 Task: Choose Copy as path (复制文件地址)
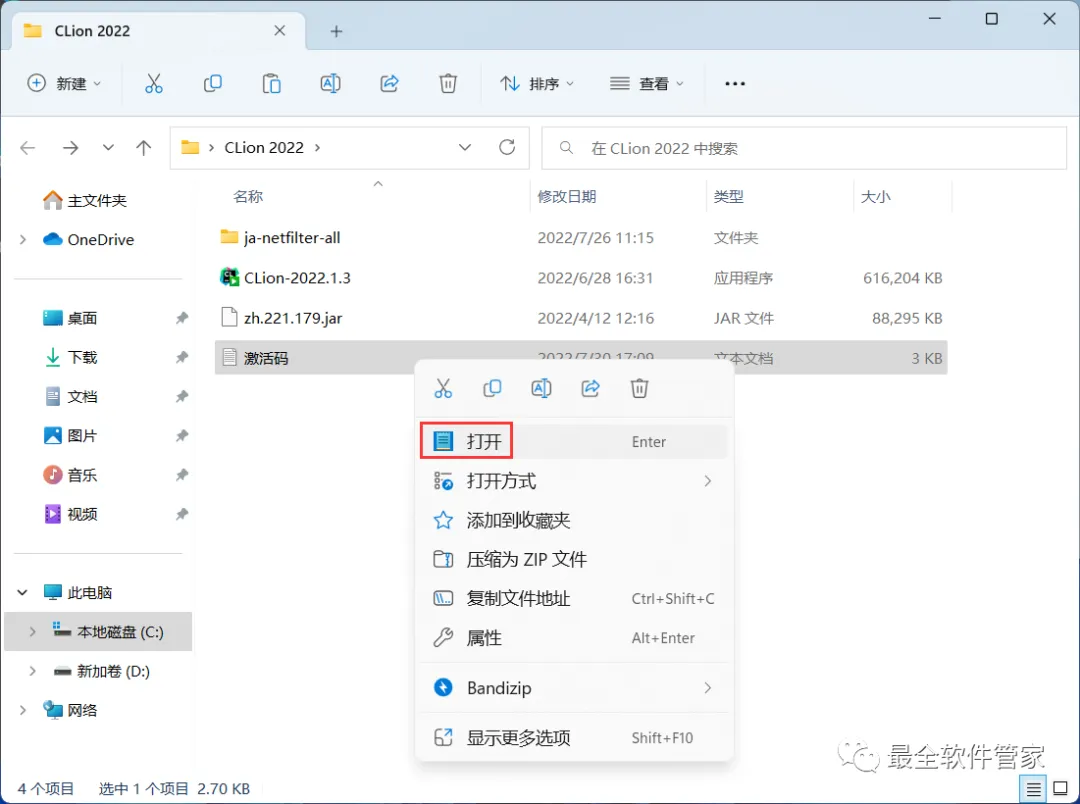point(573,599)
